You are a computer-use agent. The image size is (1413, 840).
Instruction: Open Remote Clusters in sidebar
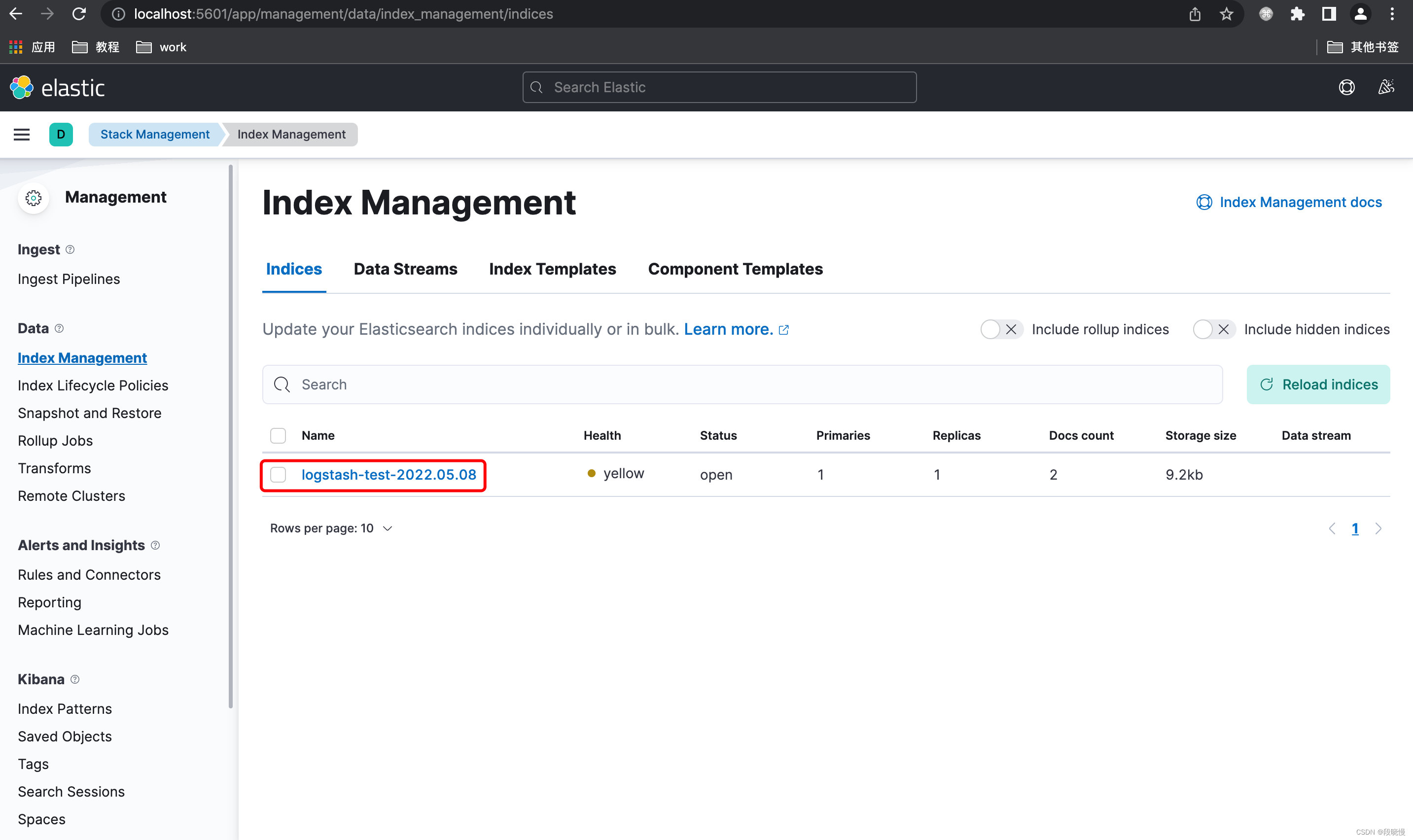pyautogui.click(x=71, y=496)
